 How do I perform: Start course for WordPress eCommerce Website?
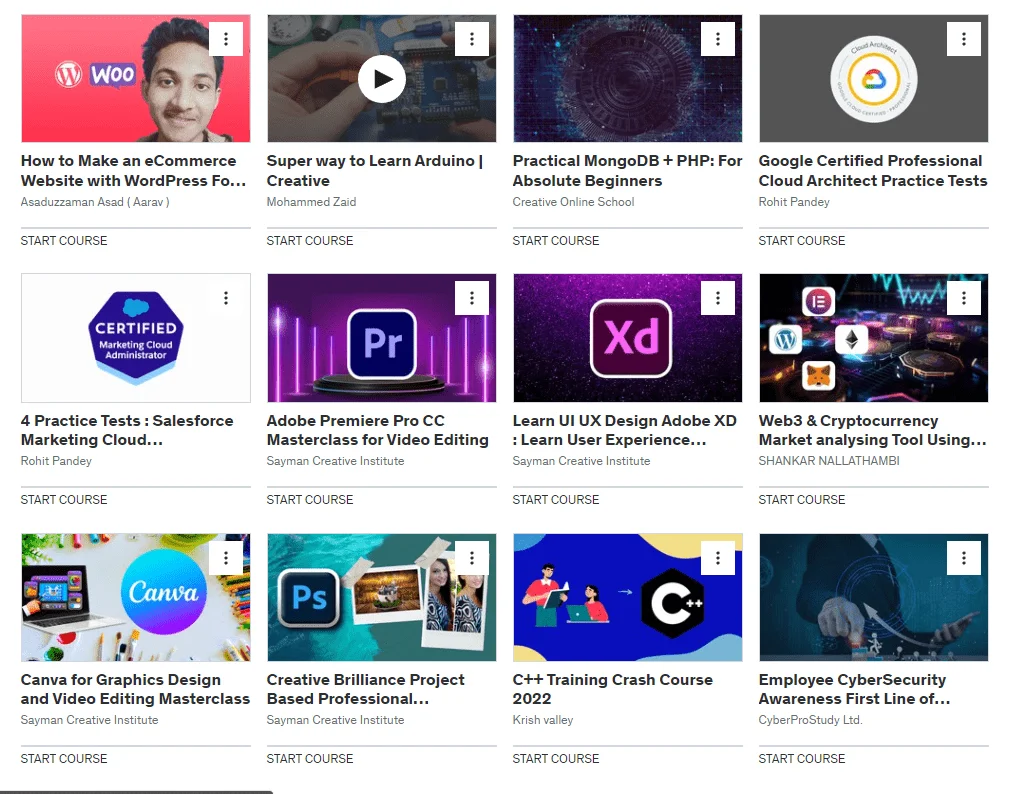(x=64, y=241)
